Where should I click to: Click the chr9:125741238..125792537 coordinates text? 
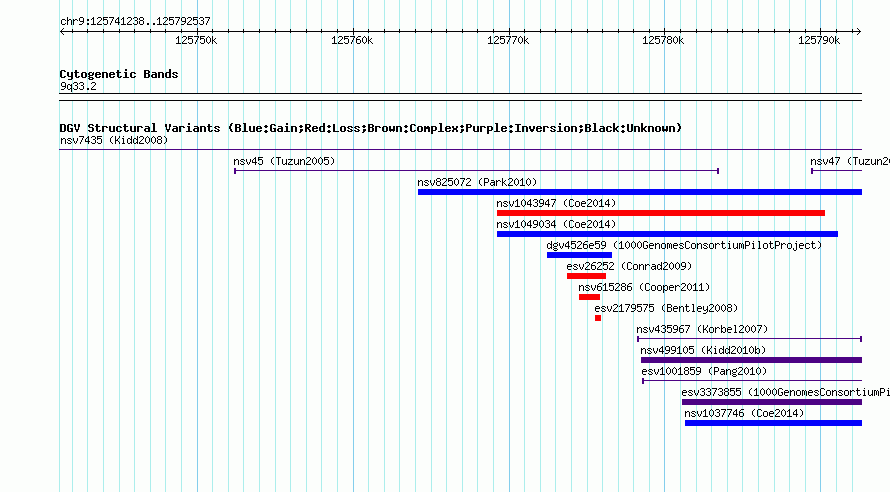[x=135, y=21]
